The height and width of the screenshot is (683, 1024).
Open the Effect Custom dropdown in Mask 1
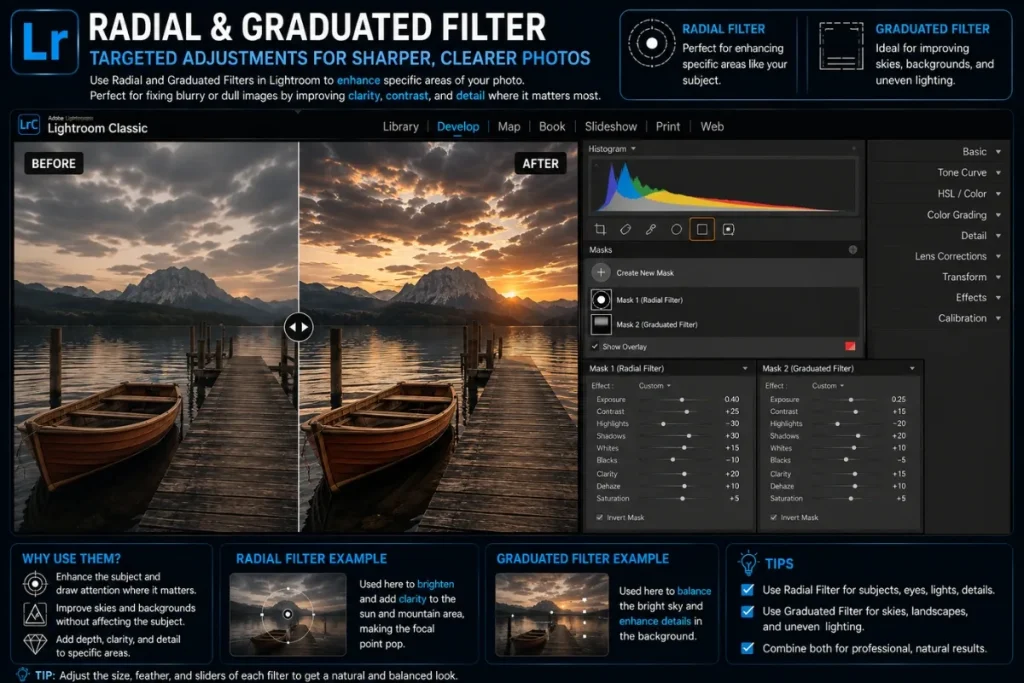point(654,386)
